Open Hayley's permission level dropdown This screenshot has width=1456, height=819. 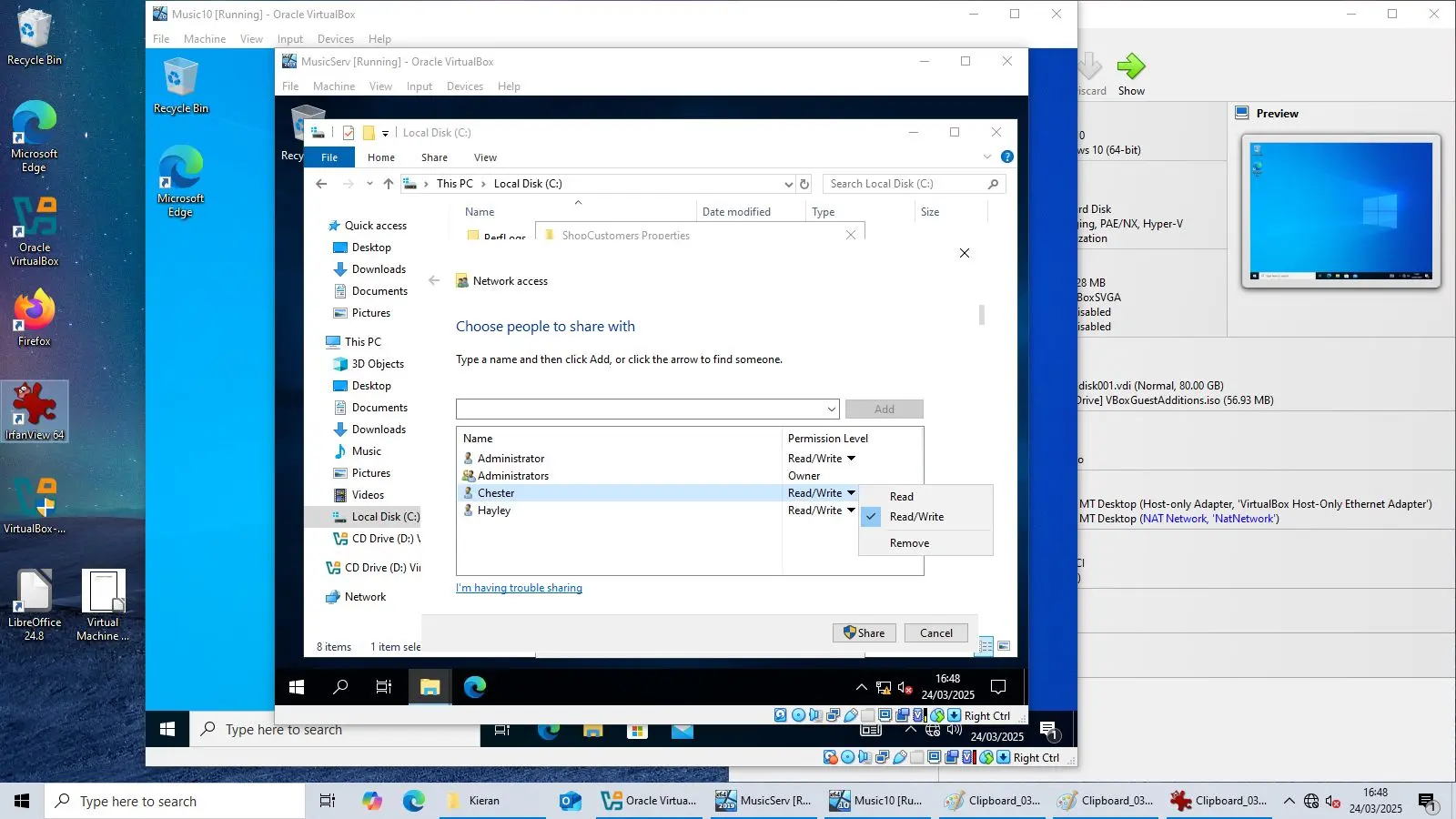pyautogui.click(x=851, y=511)
